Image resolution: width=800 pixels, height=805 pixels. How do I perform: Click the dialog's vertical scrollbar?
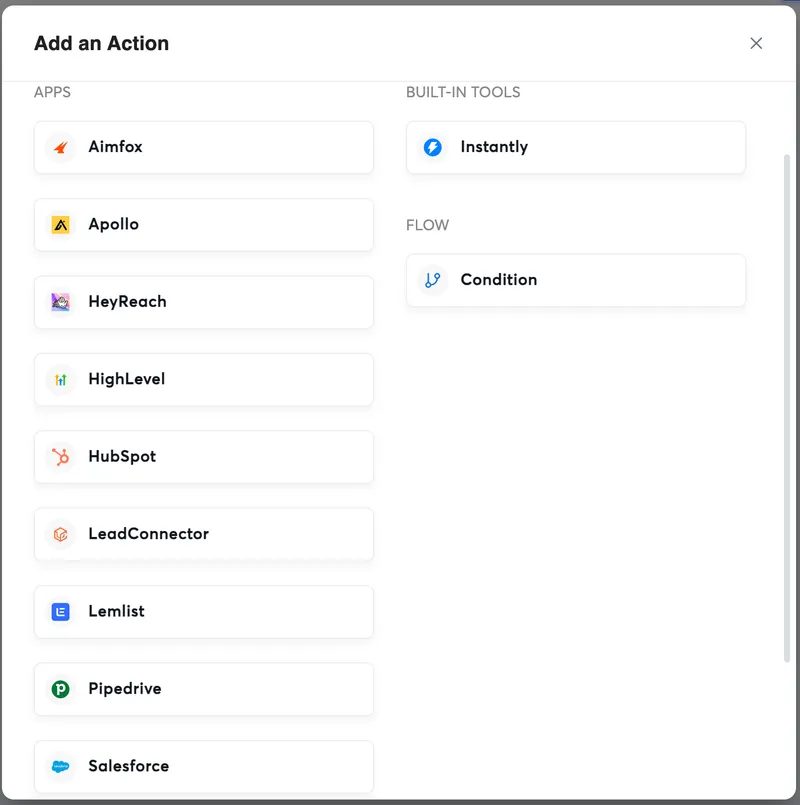pos(786,400)
